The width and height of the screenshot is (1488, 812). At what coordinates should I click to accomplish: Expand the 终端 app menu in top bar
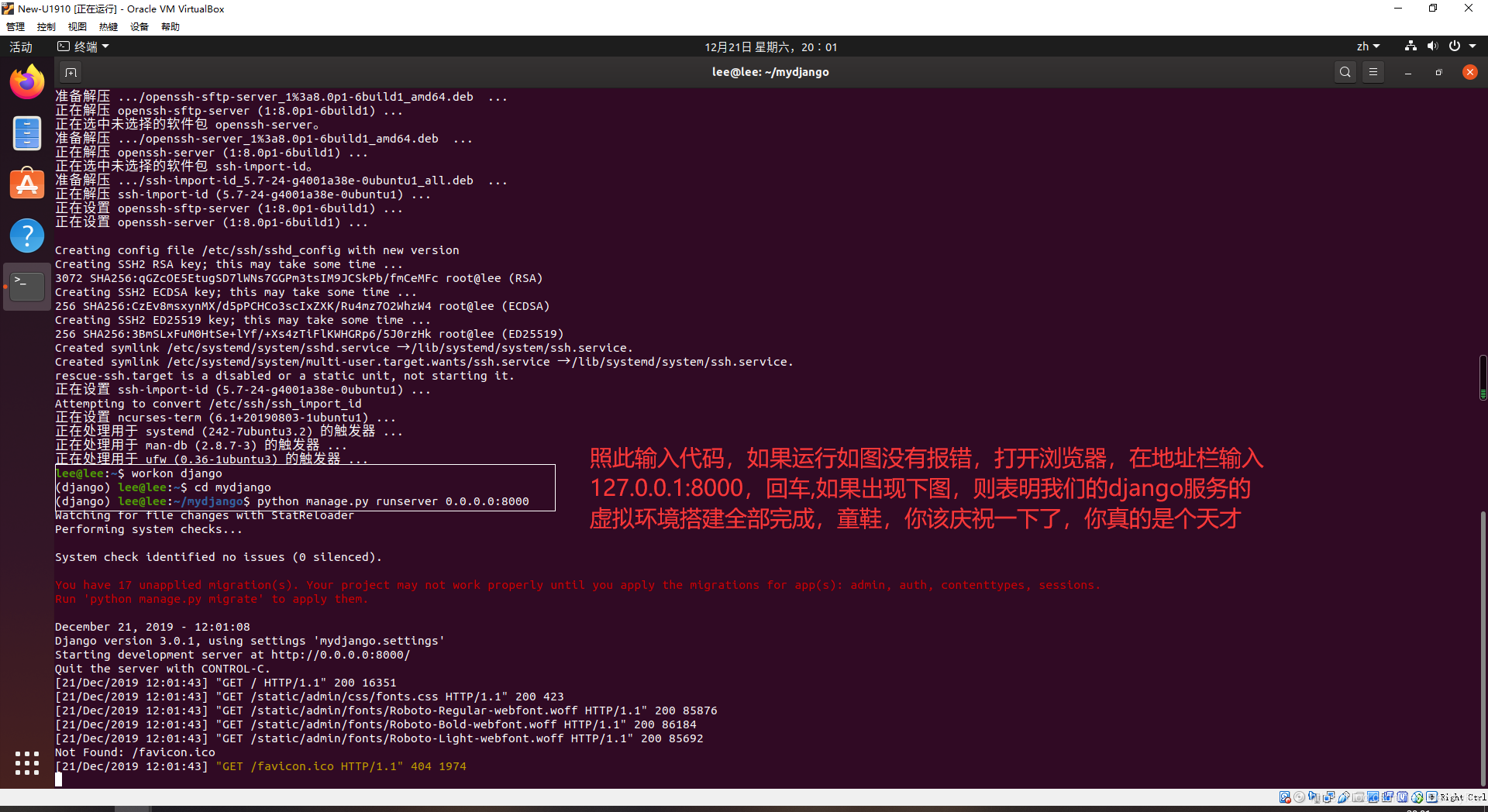pos(84,46)
